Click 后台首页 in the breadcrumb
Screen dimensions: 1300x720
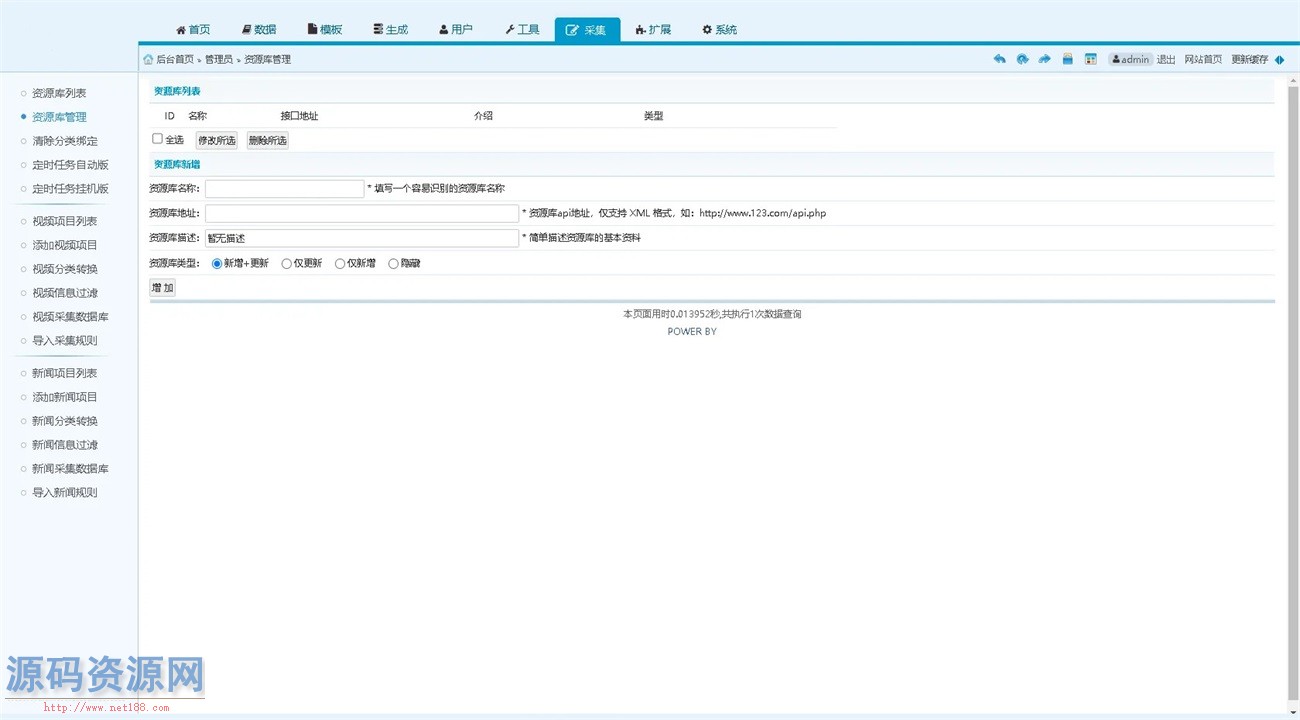pyautogui.click(x=175, y=59)
